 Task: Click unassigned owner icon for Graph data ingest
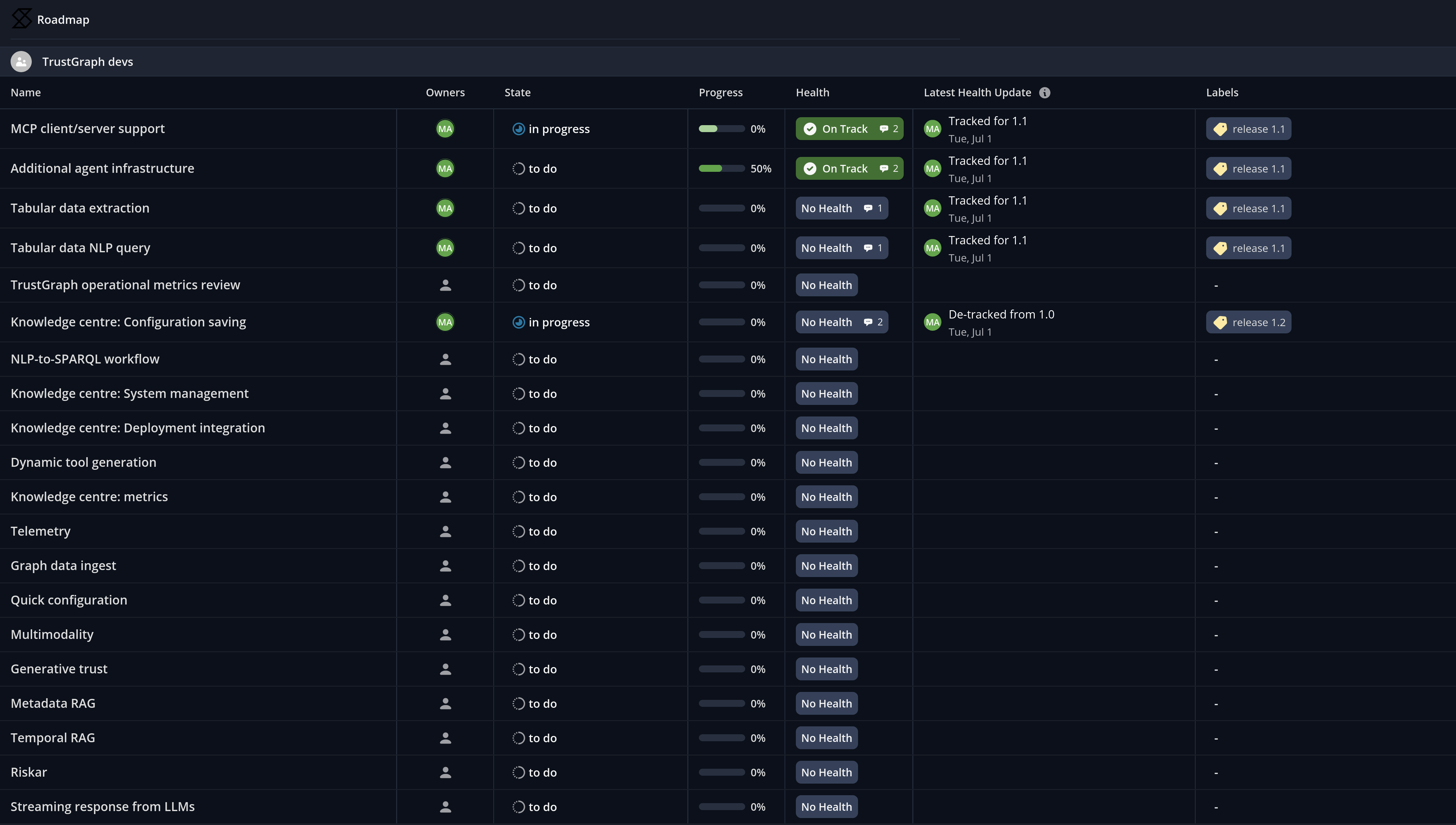tap(446, 566)
